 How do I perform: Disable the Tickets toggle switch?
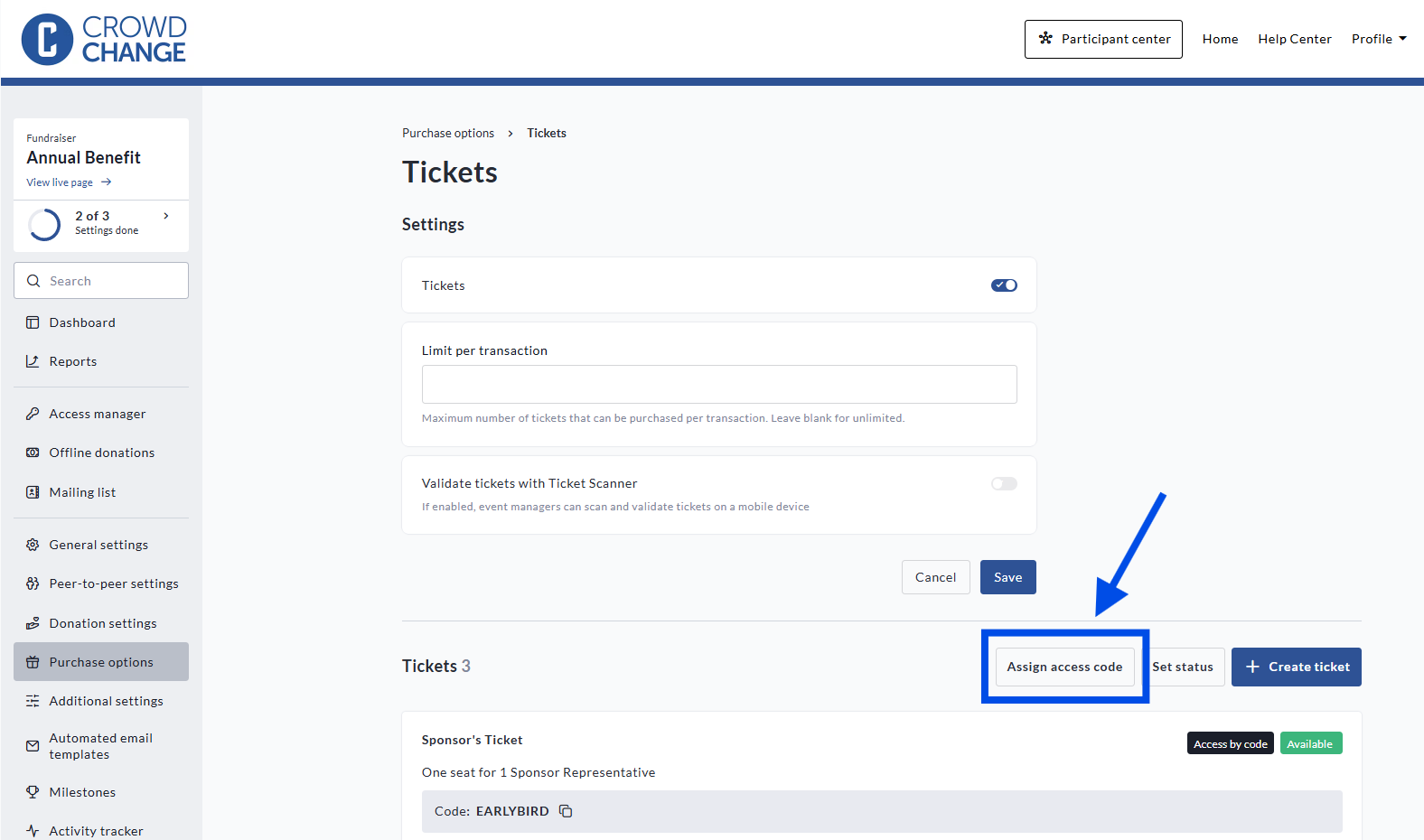1004,285
